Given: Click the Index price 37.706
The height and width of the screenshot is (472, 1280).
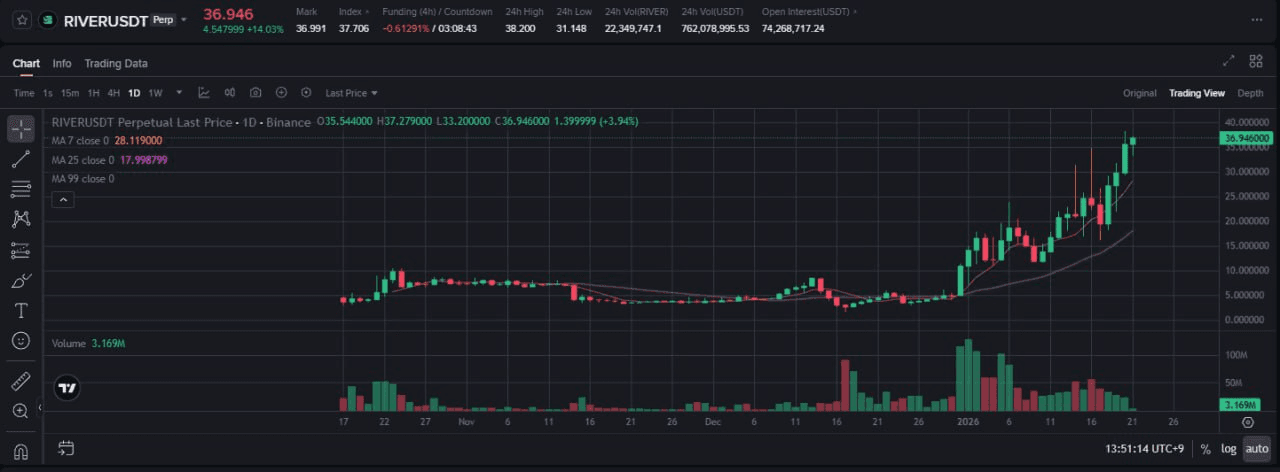Looking at the screenshot, I should pos(354,28).
